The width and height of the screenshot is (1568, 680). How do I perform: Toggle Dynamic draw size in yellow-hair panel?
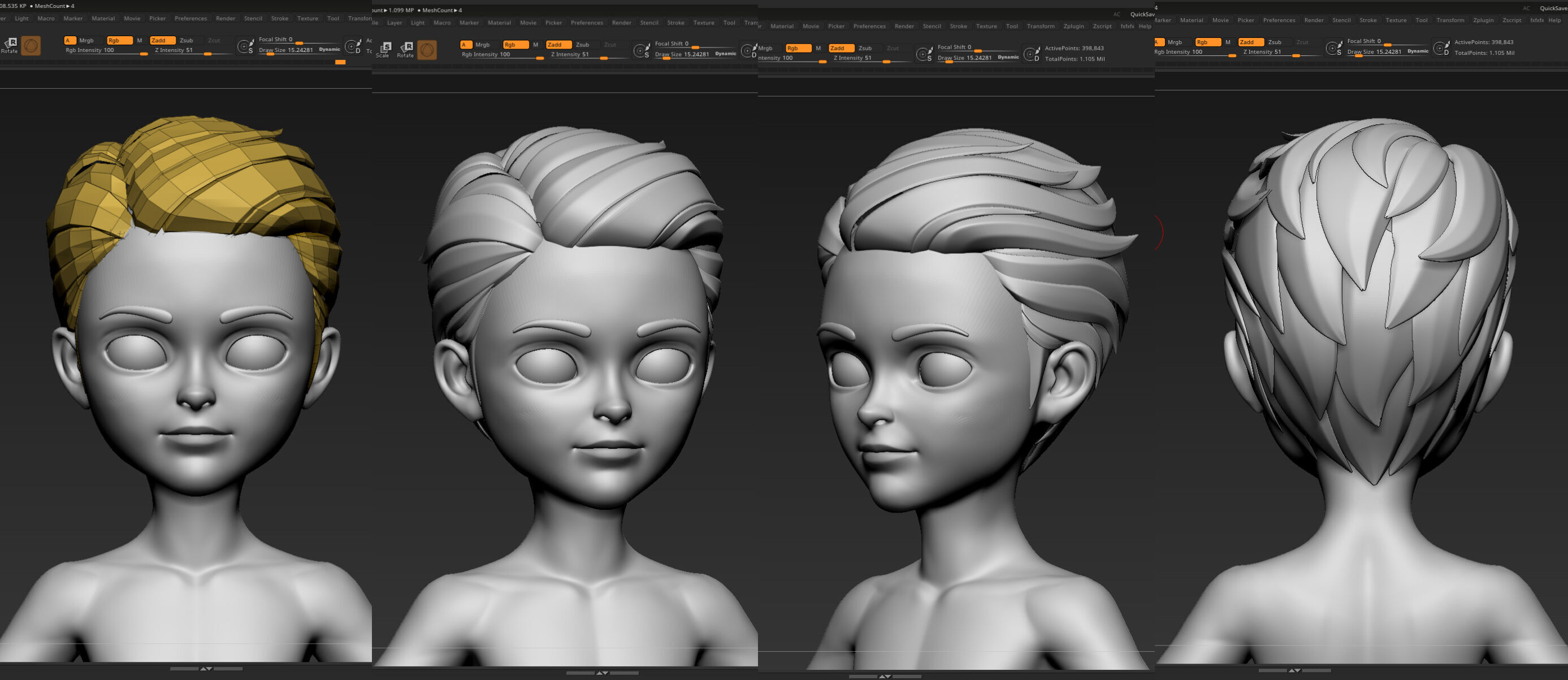[330, 49]
